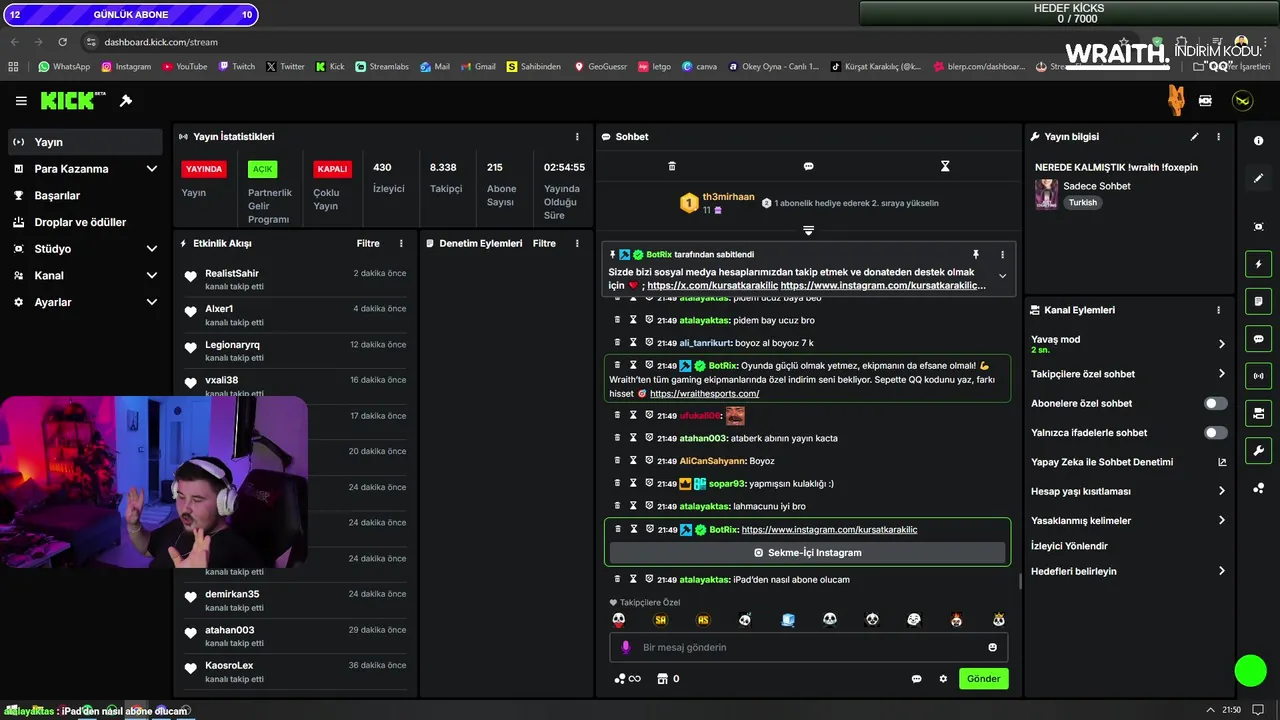The width and height of the screenshot is (1280, 720).
Task: Select Yayın in the left sidebar
Action: [x=85, y=142]
